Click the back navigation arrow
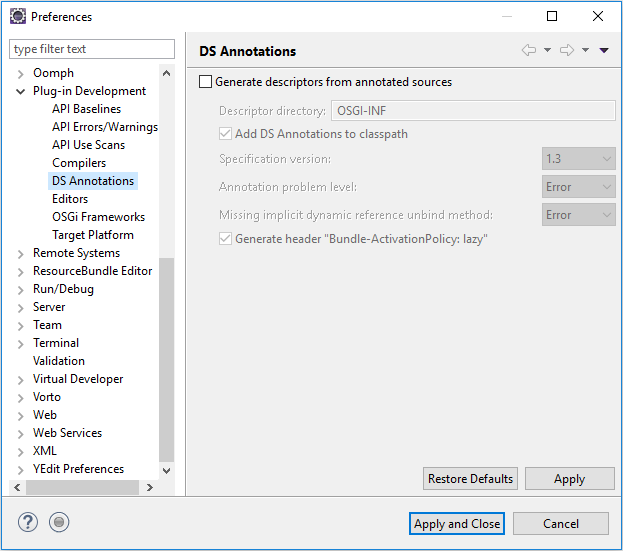This screenshot has height=551, width=623. (529, 50)
